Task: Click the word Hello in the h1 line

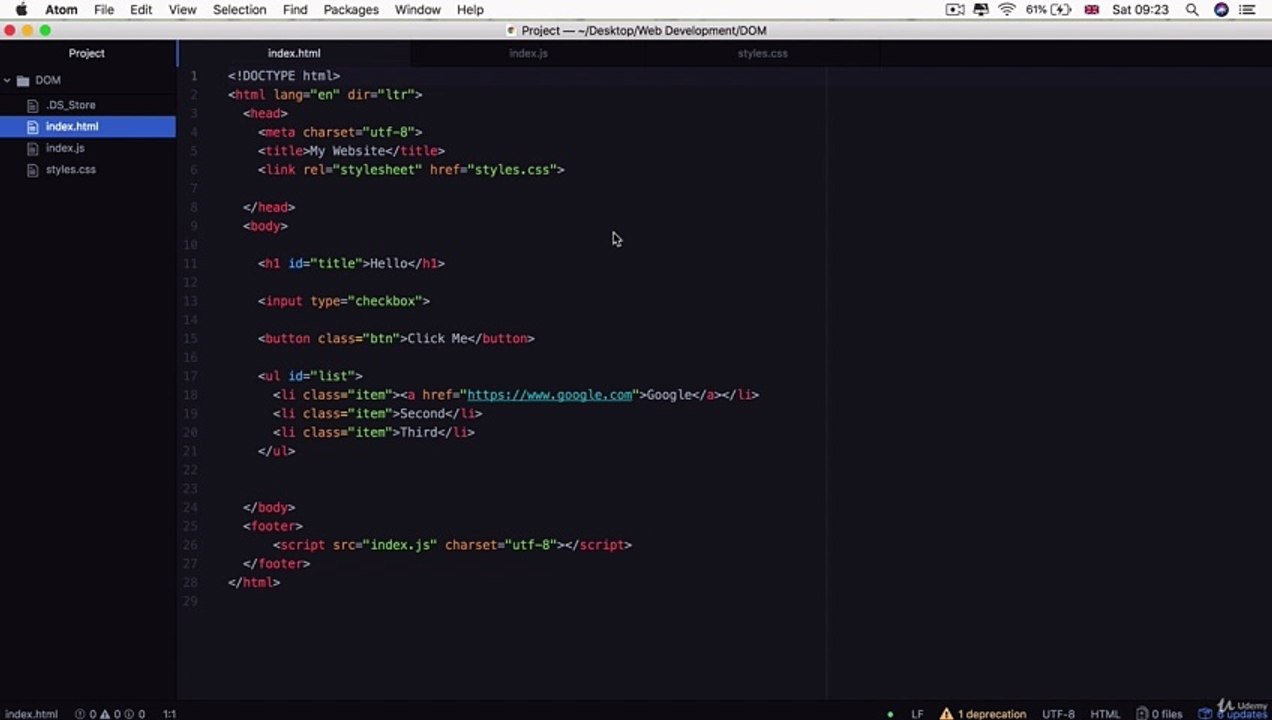Action: (x=388, y=264)
